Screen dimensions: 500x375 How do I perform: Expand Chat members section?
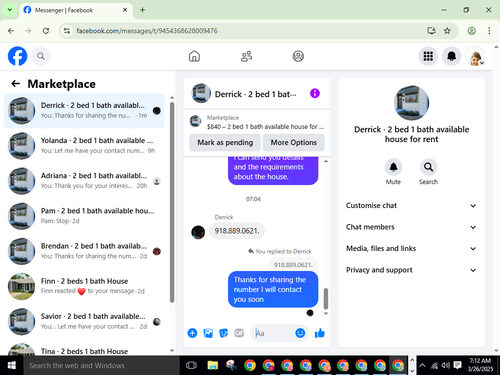coord(411,227)
